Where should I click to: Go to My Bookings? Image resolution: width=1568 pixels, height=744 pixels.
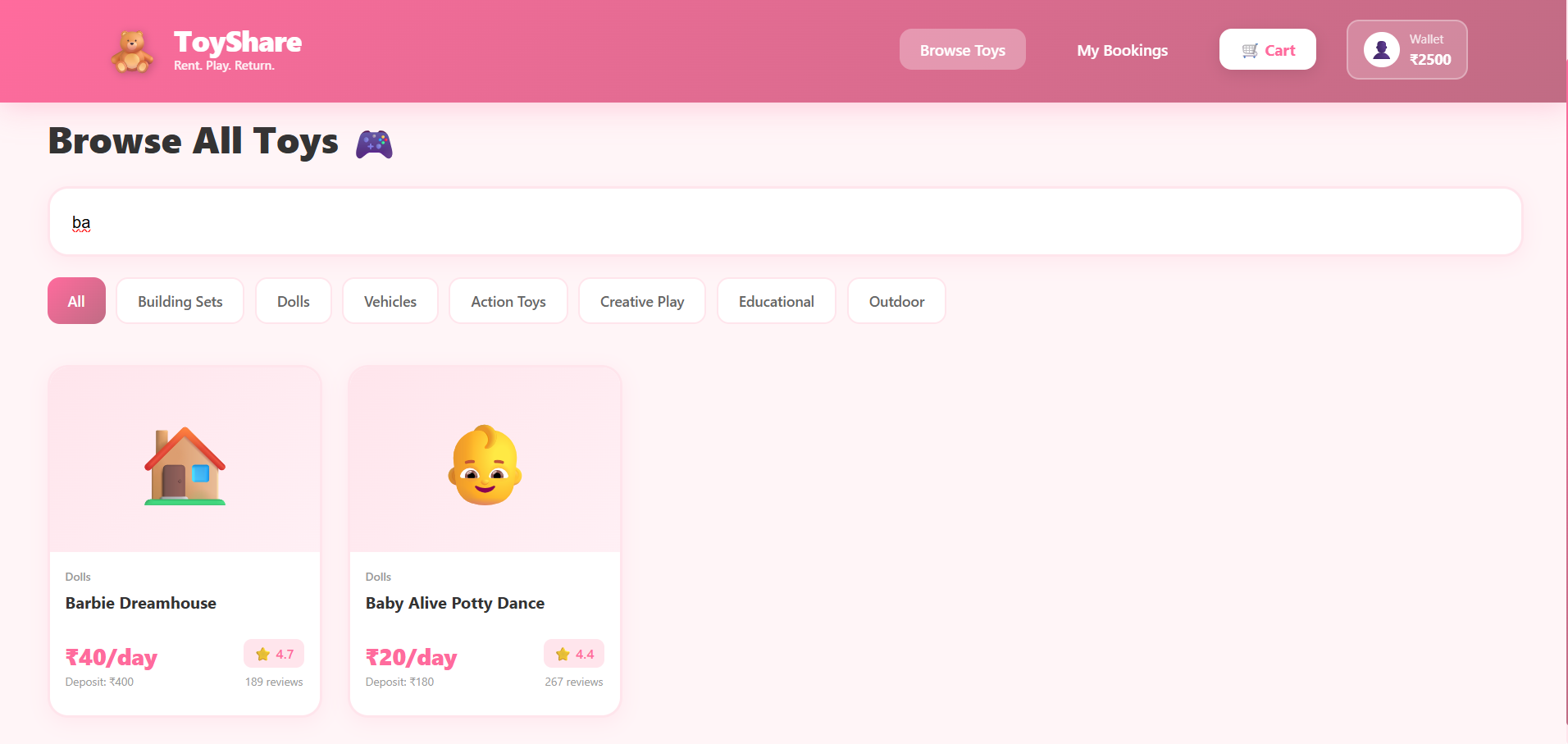click(x=1122, y=50)
